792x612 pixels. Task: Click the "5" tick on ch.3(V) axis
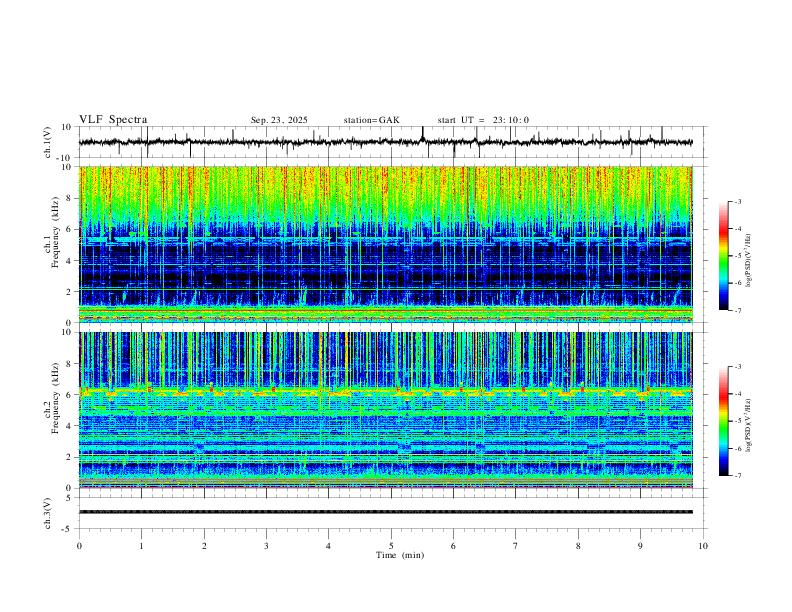[70, 497]
